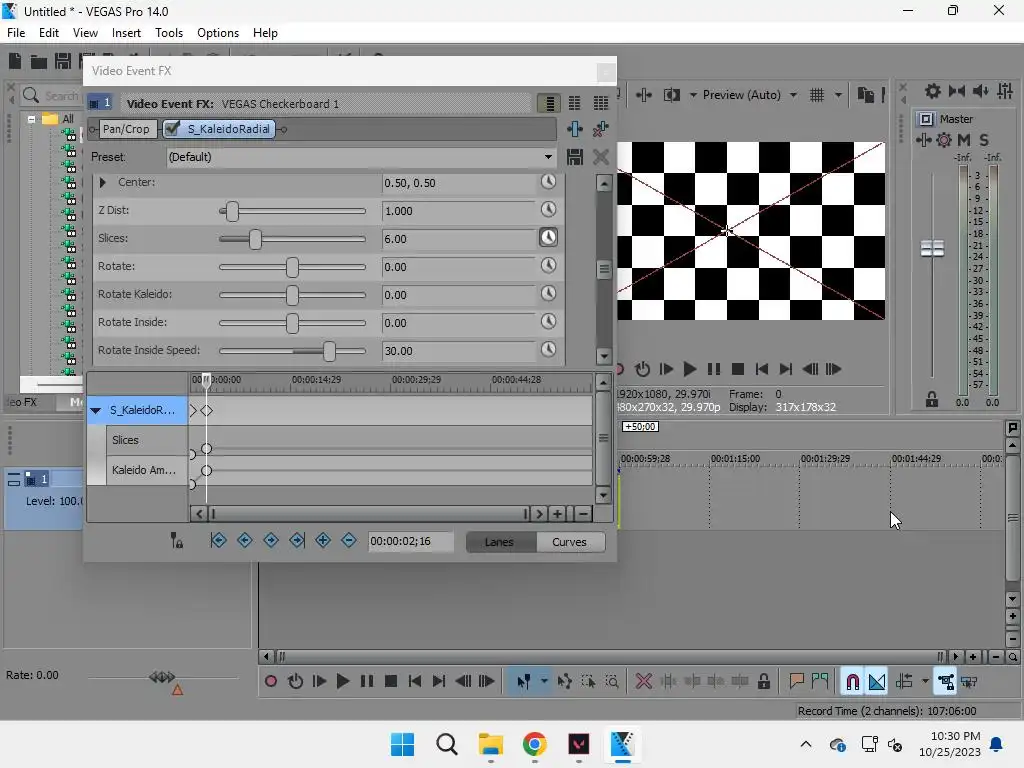Open plug-in chain editor icon
Screen dimensions: 1024x768
575,129
